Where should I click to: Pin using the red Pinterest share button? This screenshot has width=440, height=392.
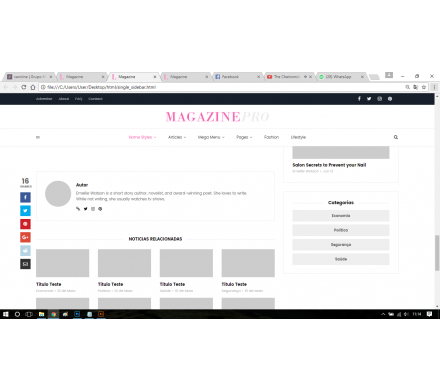(x=25, y=224)
